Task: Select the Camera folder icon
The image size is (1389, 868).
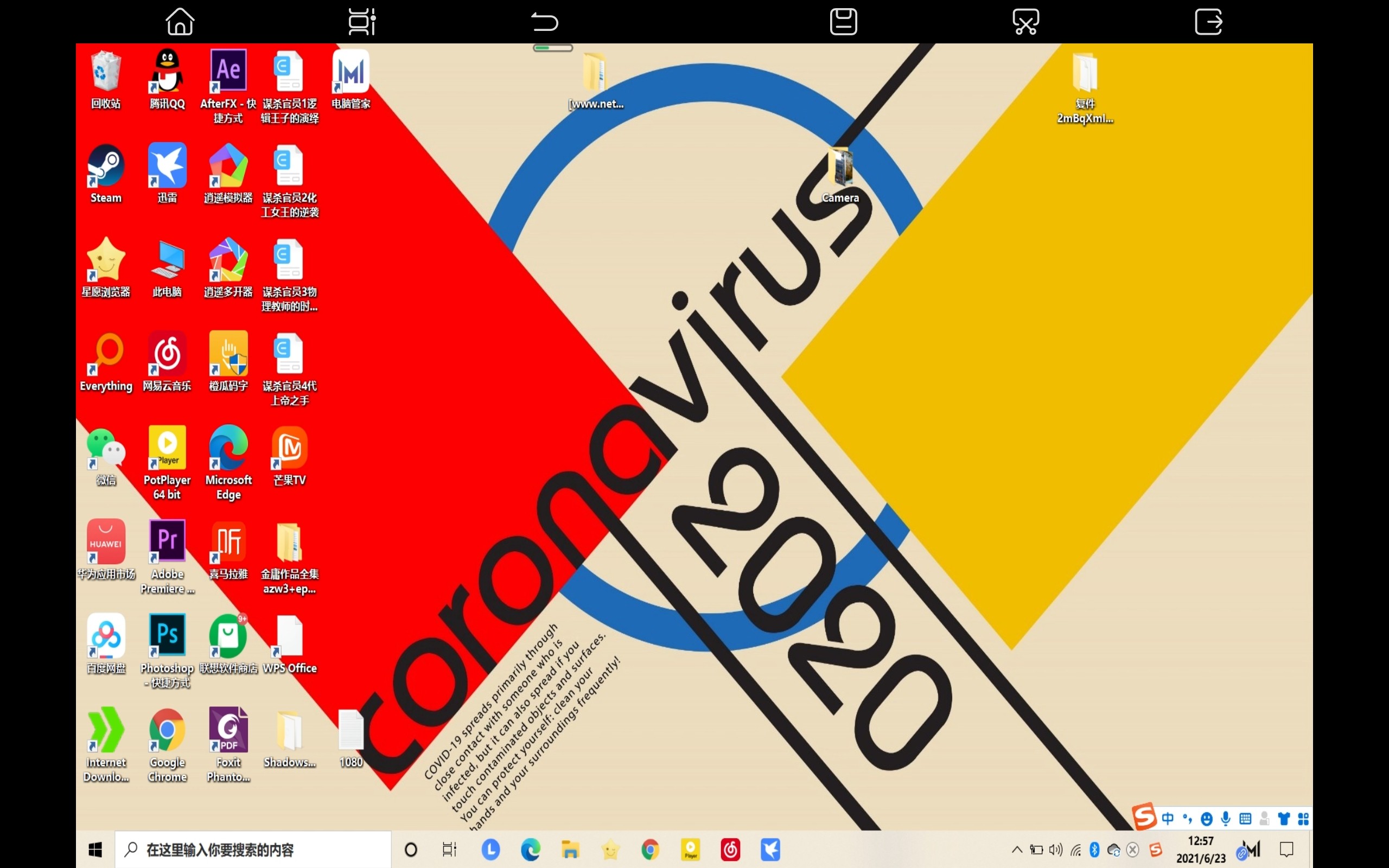Action: 840,167
